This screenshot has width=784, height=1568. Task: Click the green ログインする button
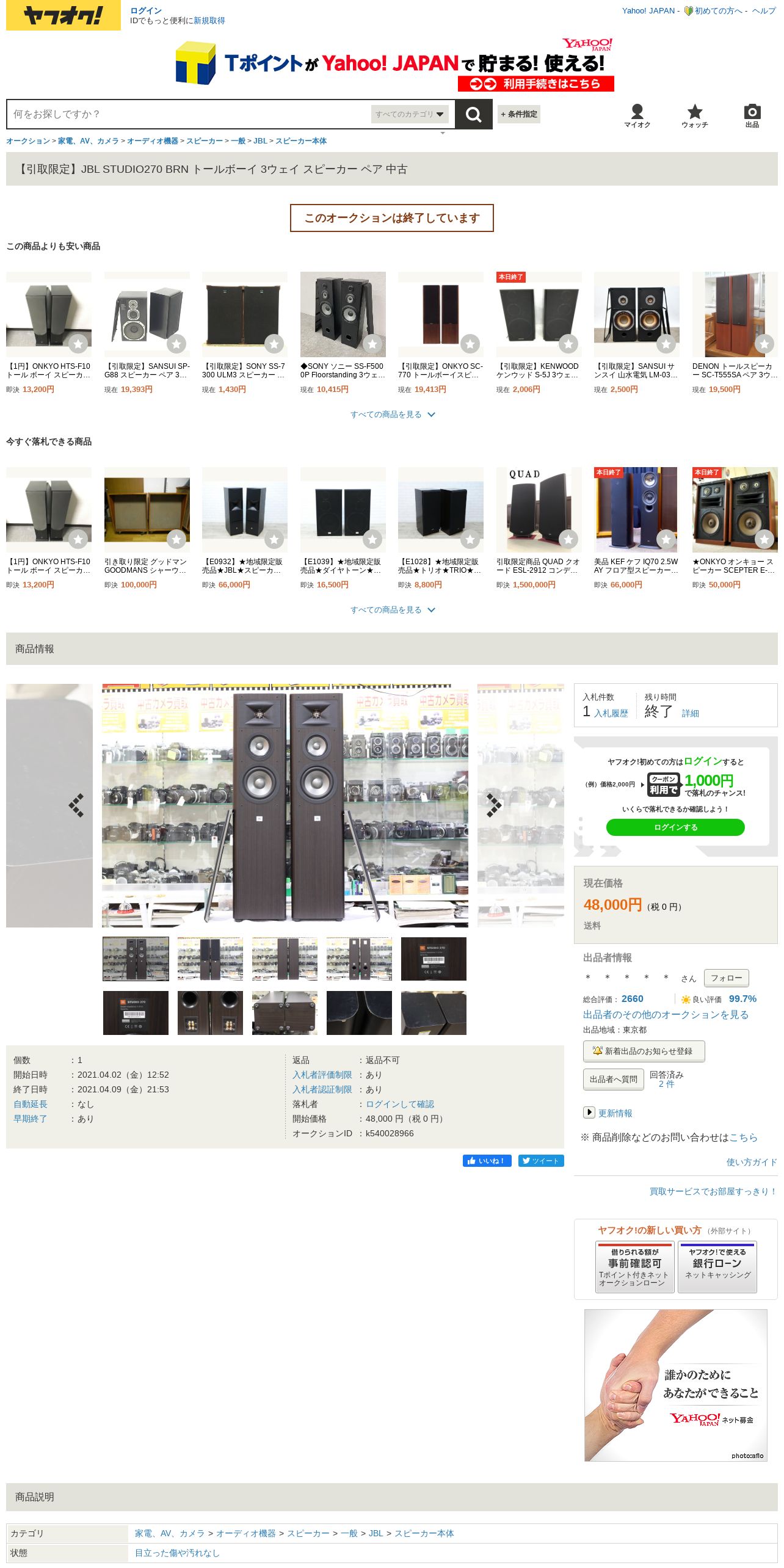pos(675,827)
